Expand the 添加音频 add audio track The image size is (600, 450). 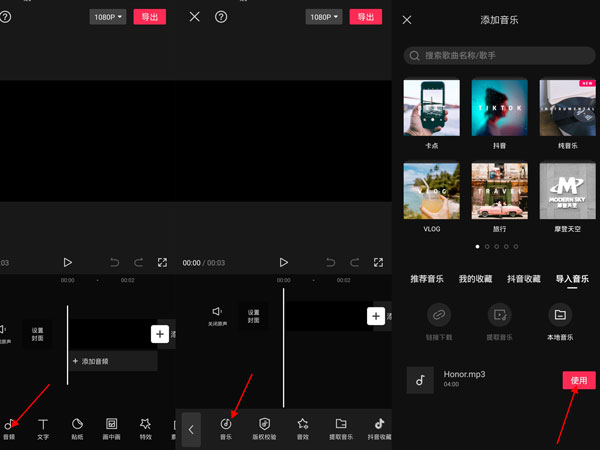point(110,360)
